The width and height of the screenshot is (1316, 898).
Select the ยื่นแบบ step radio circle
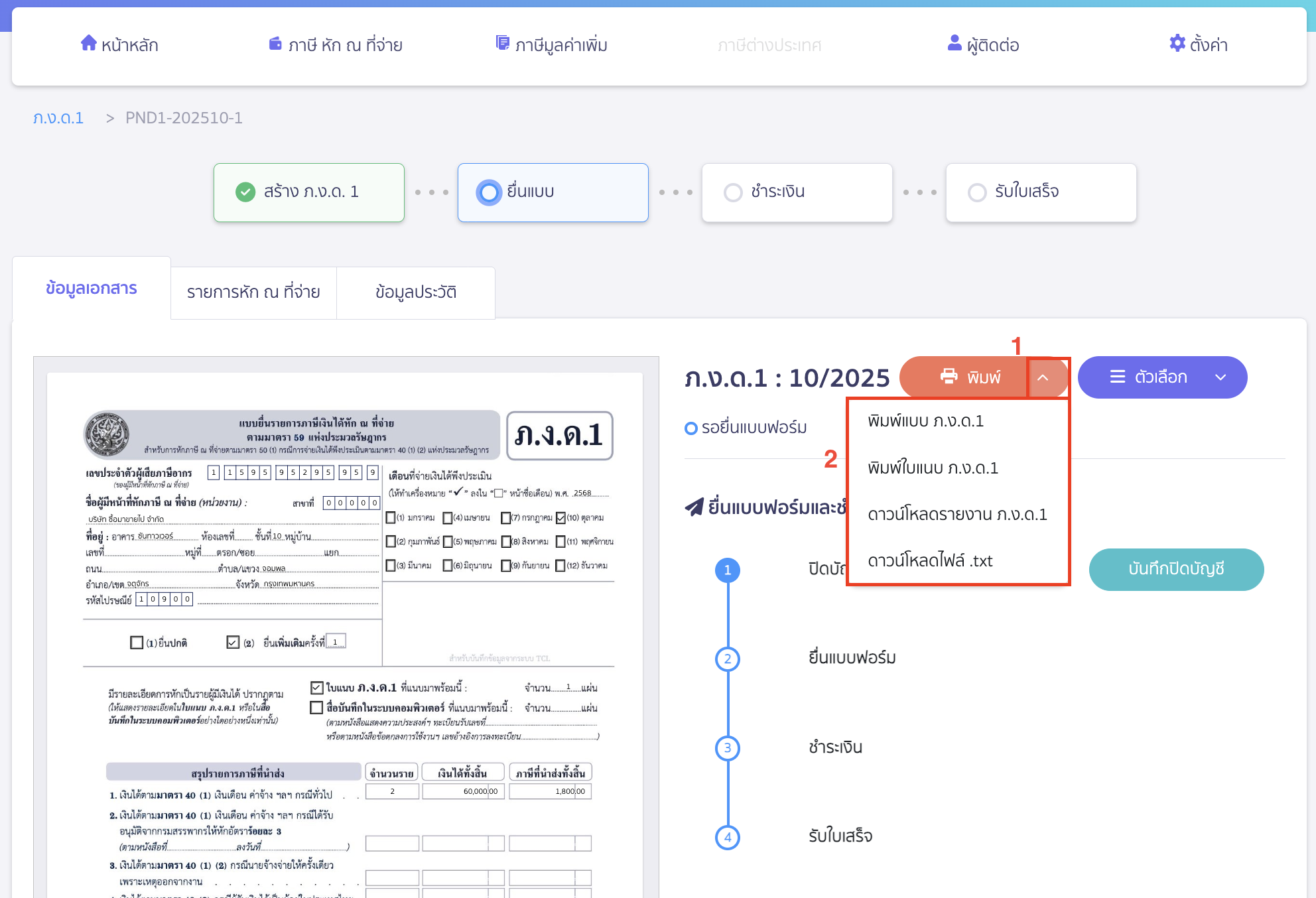point(489,192)
